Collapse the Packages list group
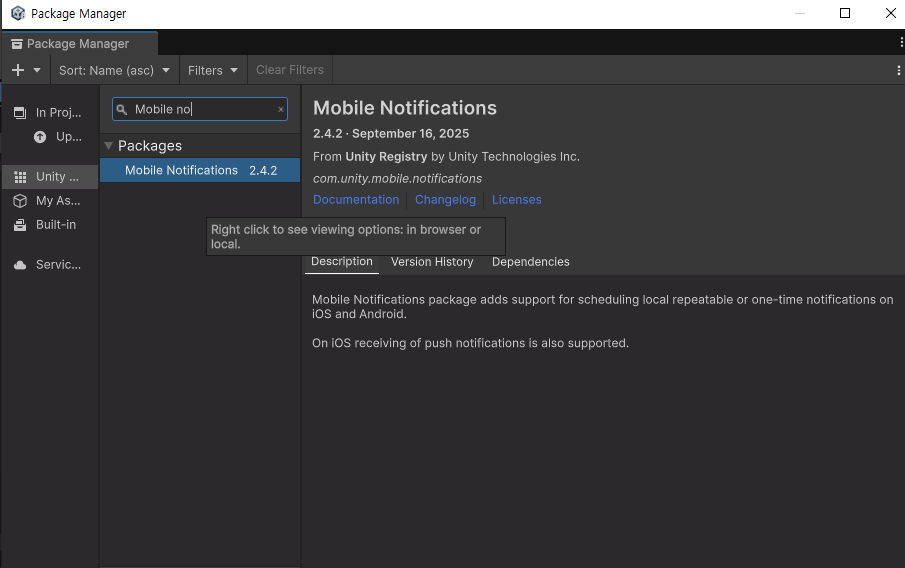 [x=108, y=146]
